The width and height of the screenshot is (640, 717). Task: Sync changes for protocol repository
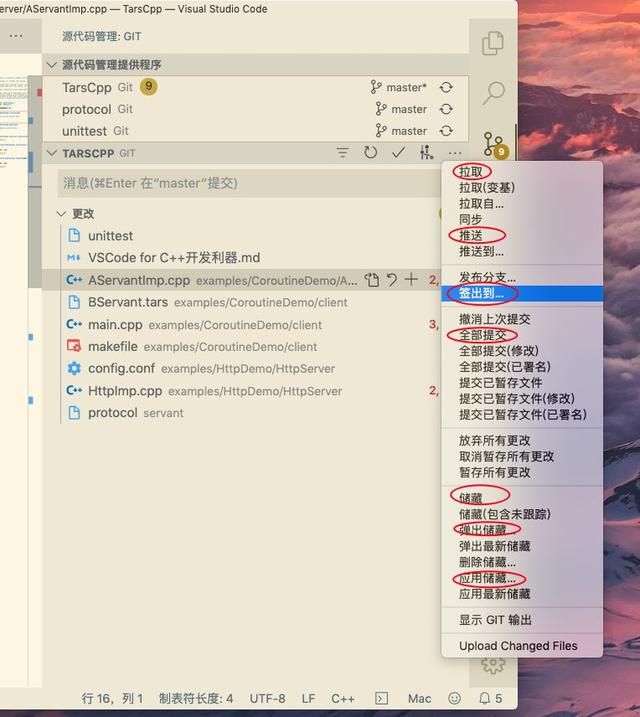(x=446, y=109)
